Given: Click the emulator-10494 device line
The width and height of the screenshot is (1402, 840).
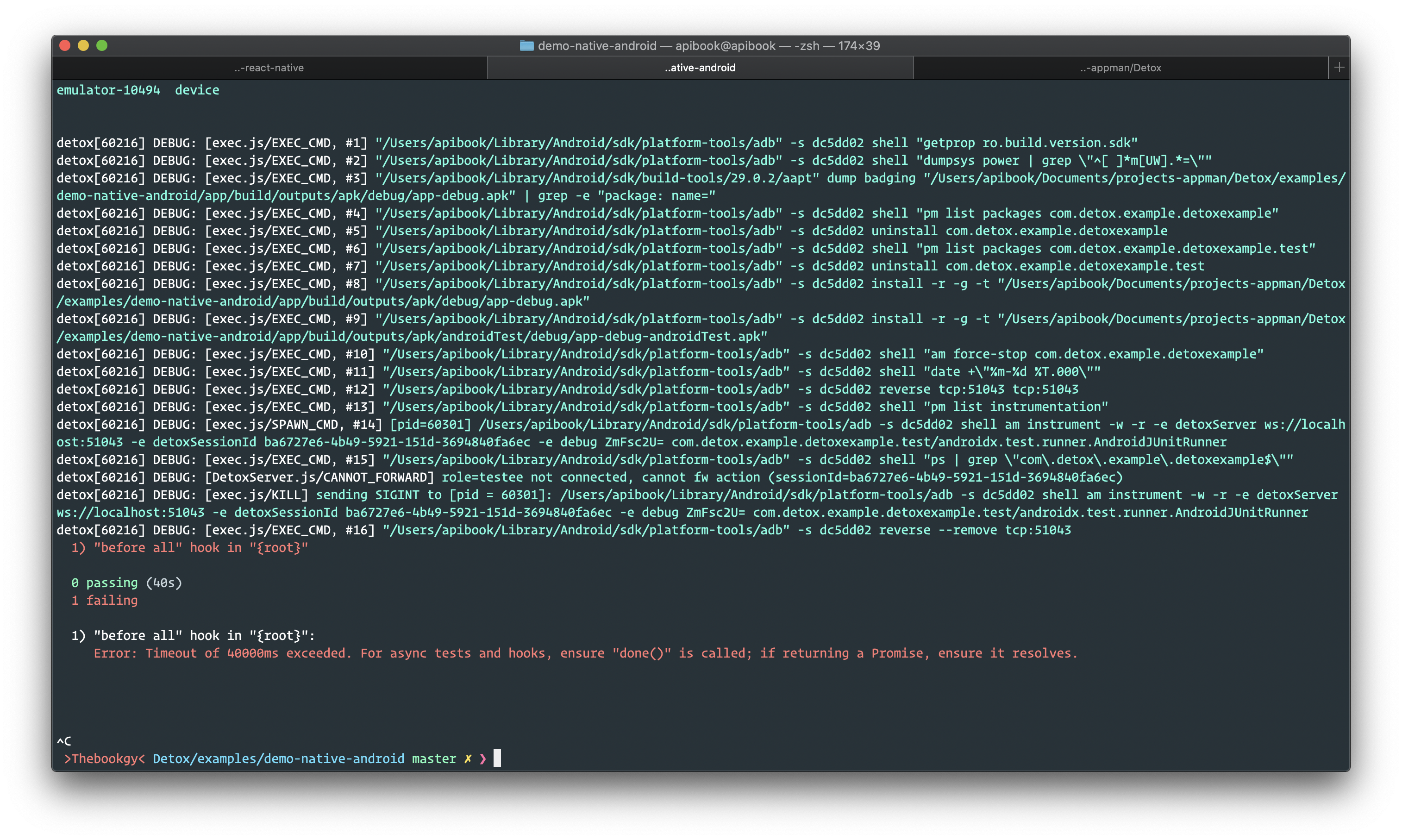Looking at the screenshot, I should click(x=138, y=89).
